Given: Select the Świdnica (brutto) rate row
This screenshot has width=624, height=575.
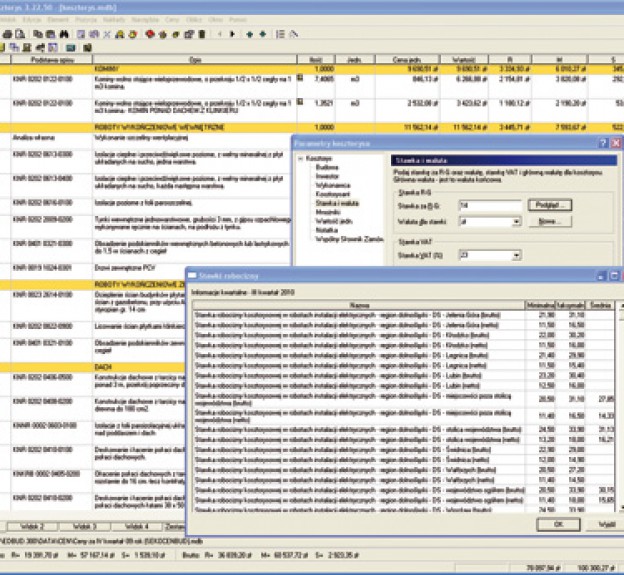Looking at the screenshot, I should click(404, 450).
